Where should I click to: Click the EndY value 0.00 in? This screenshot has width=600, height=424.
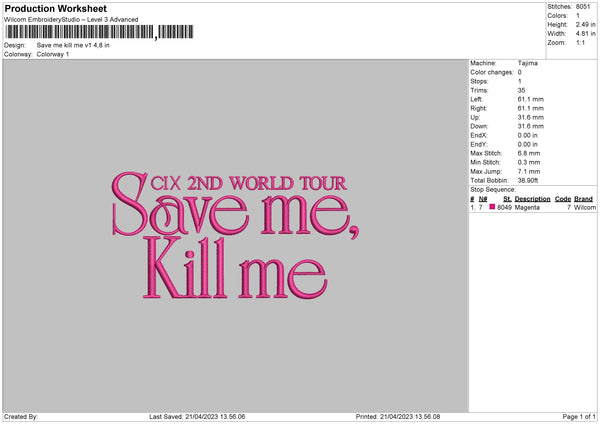tap(527, 144)
